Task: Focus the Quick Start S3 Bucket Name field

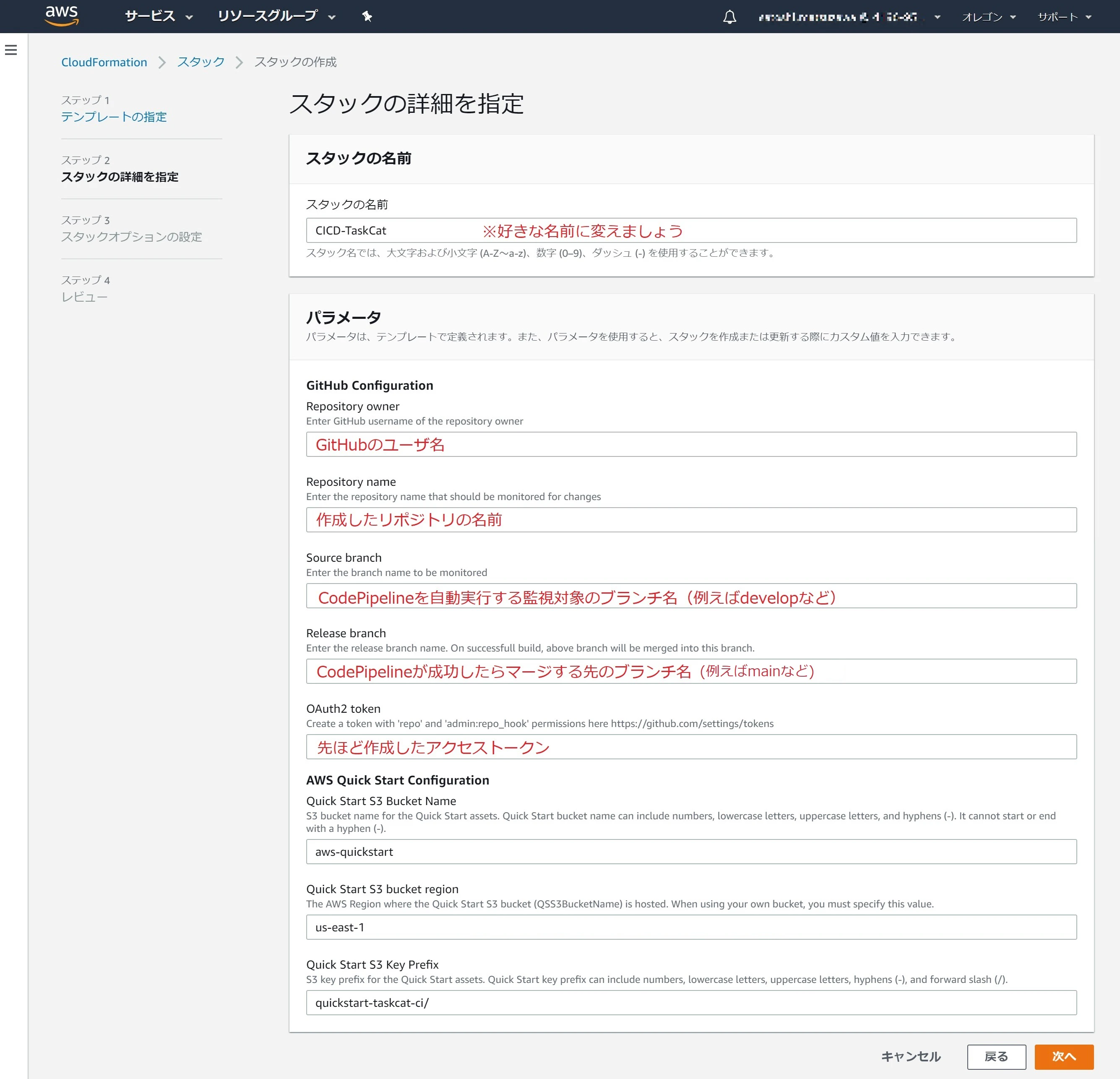Action: click(691, 852)
